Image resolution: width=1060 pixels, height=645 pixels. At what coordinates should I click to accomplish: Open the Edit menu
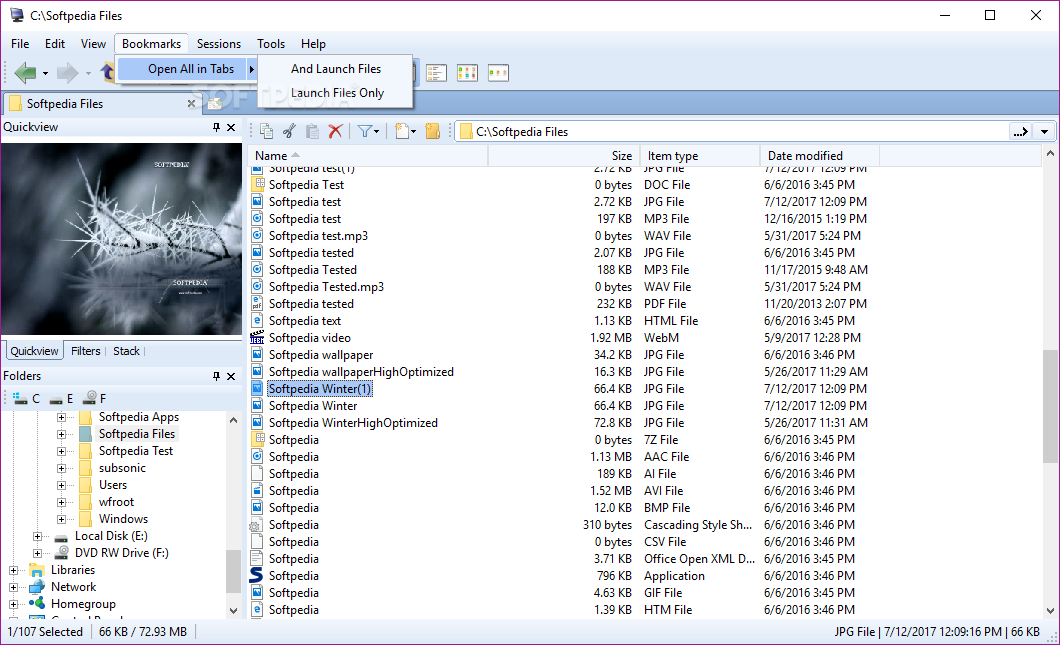point(55,44)
